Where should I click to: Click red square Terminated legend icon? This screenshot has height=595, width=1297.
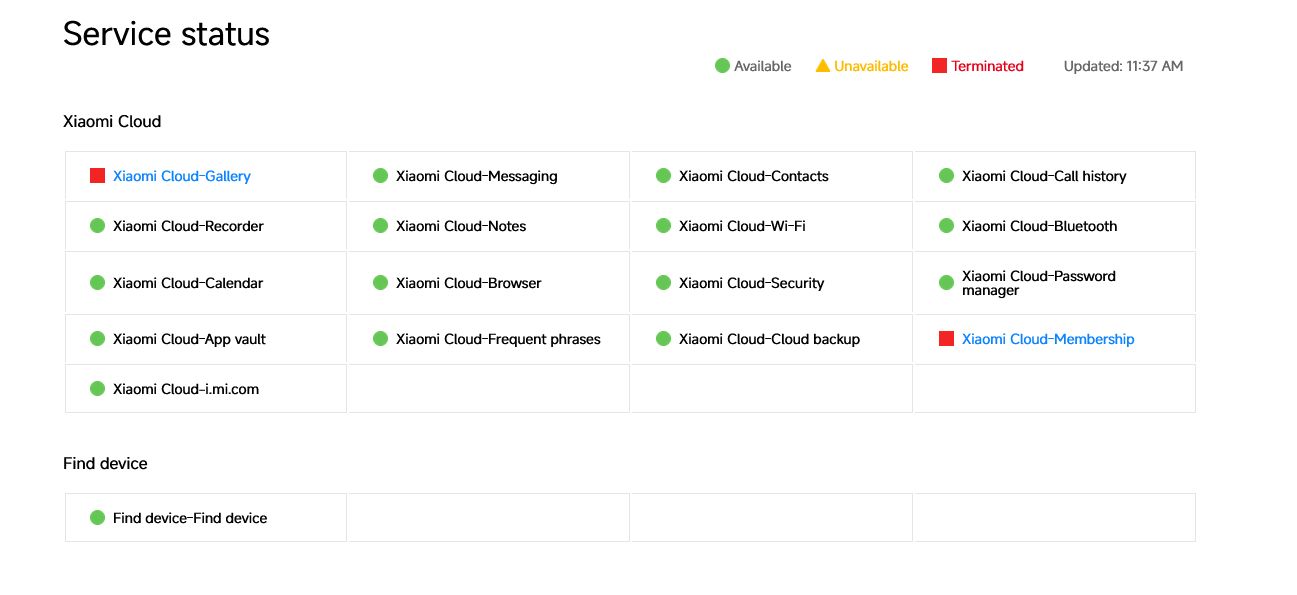click(939, 66)
